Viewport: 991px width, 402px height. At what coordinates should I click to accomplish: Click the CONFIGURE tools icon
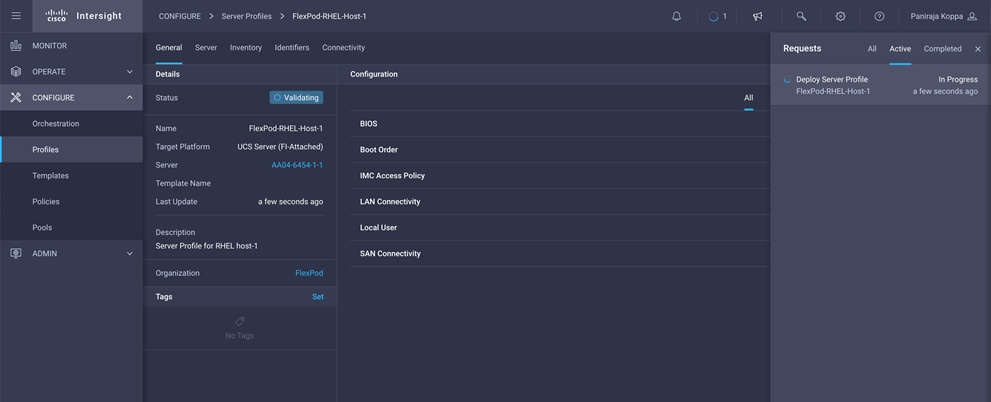tap(16, 97)
